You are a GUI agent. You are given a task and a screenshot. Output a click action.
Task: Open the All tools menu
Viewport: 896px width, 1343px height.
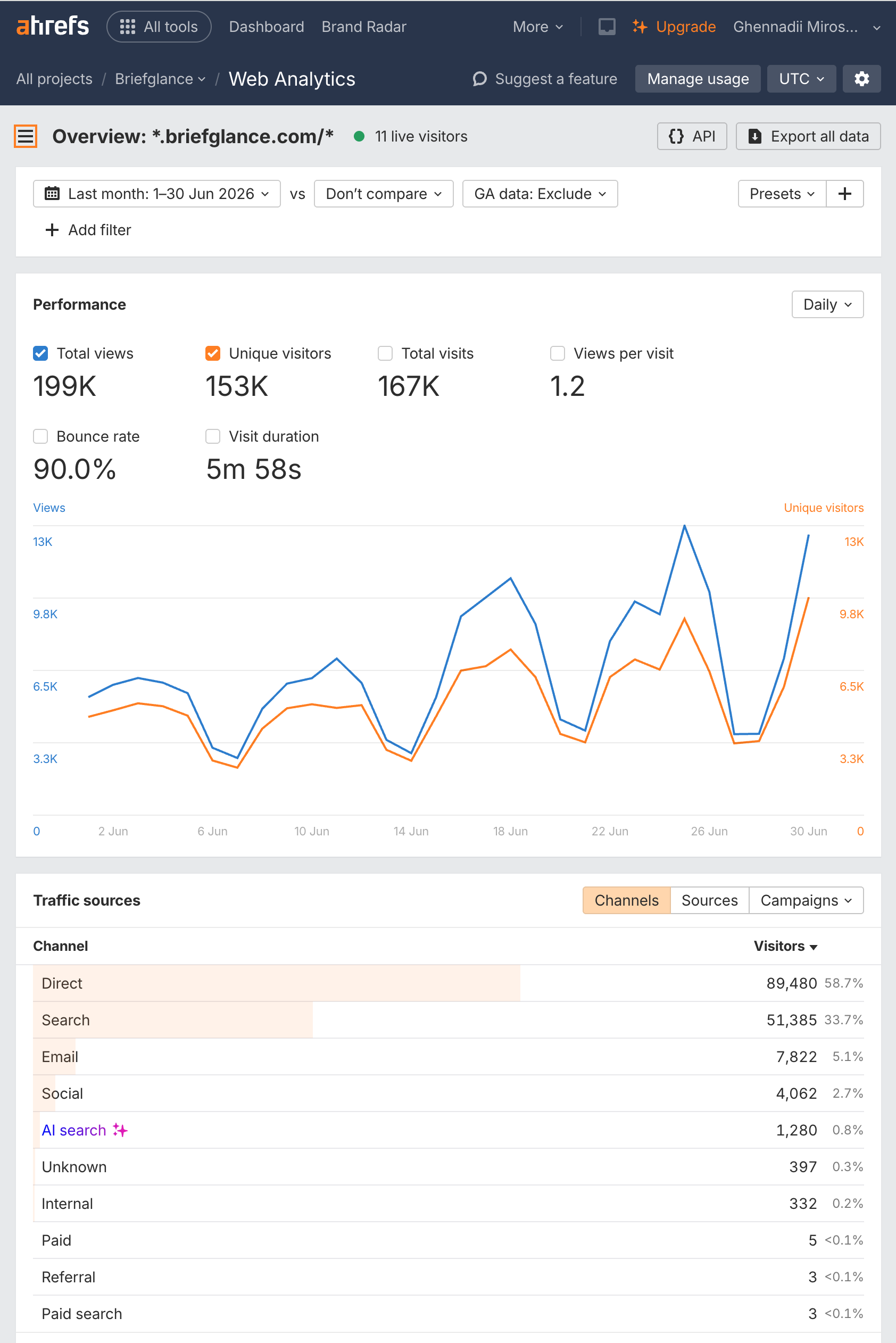click(159, 26)
